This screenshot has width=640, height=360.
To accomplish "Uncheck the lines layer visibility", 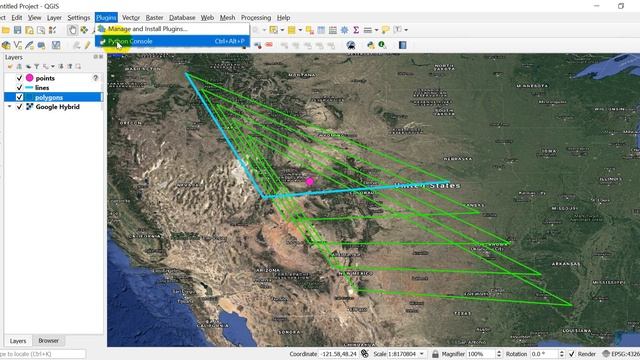I will pos(19,87).
